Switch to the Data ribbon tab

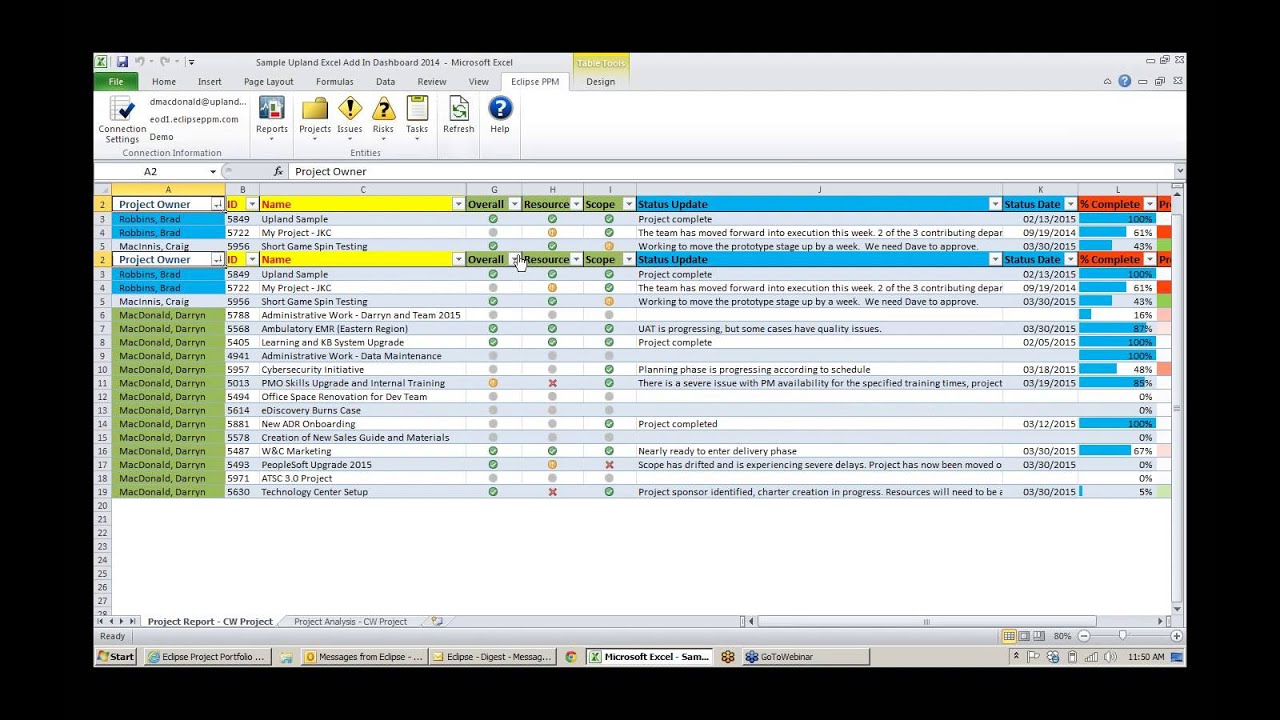(x=385, y=82)
